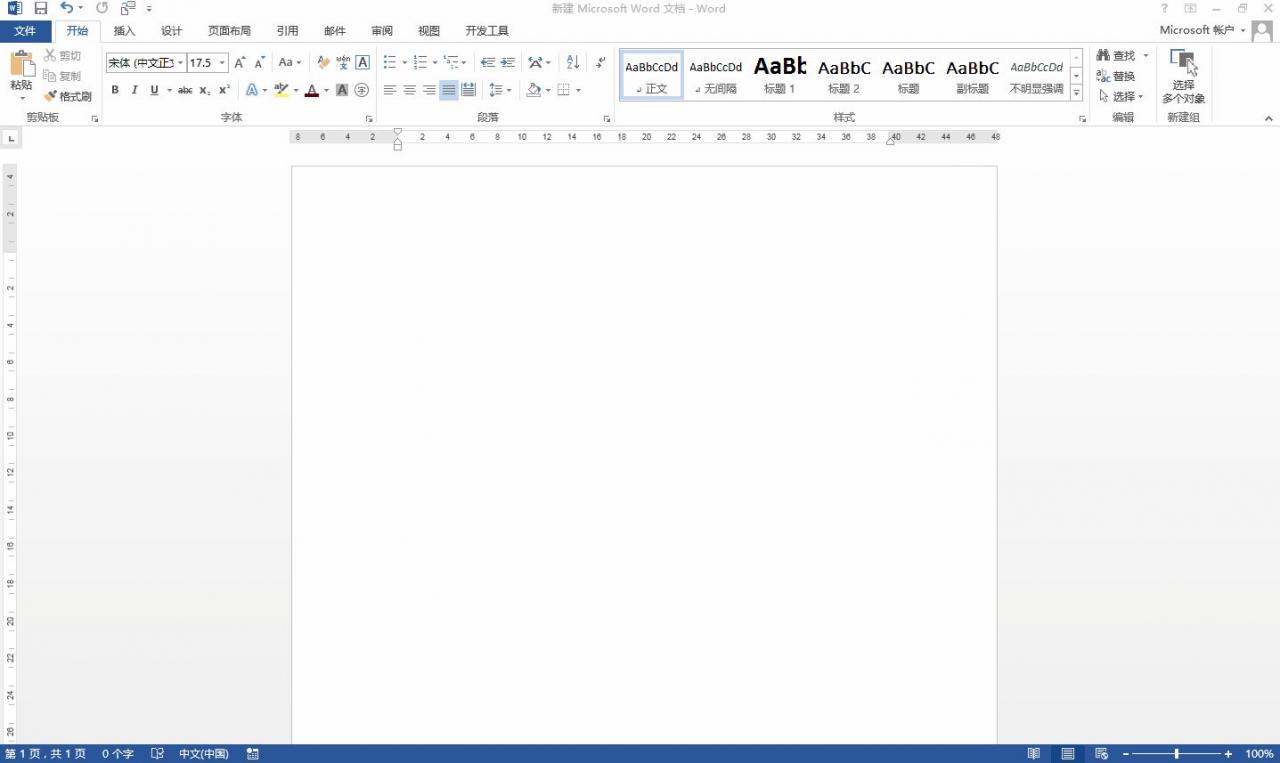Align paragraph text to the right
1280x763 pixels.
429,90
